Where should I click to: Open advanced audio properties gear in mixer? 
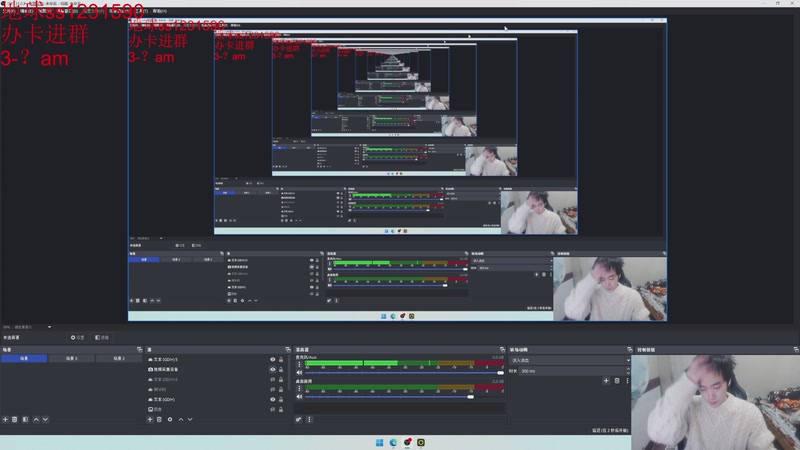299,419
